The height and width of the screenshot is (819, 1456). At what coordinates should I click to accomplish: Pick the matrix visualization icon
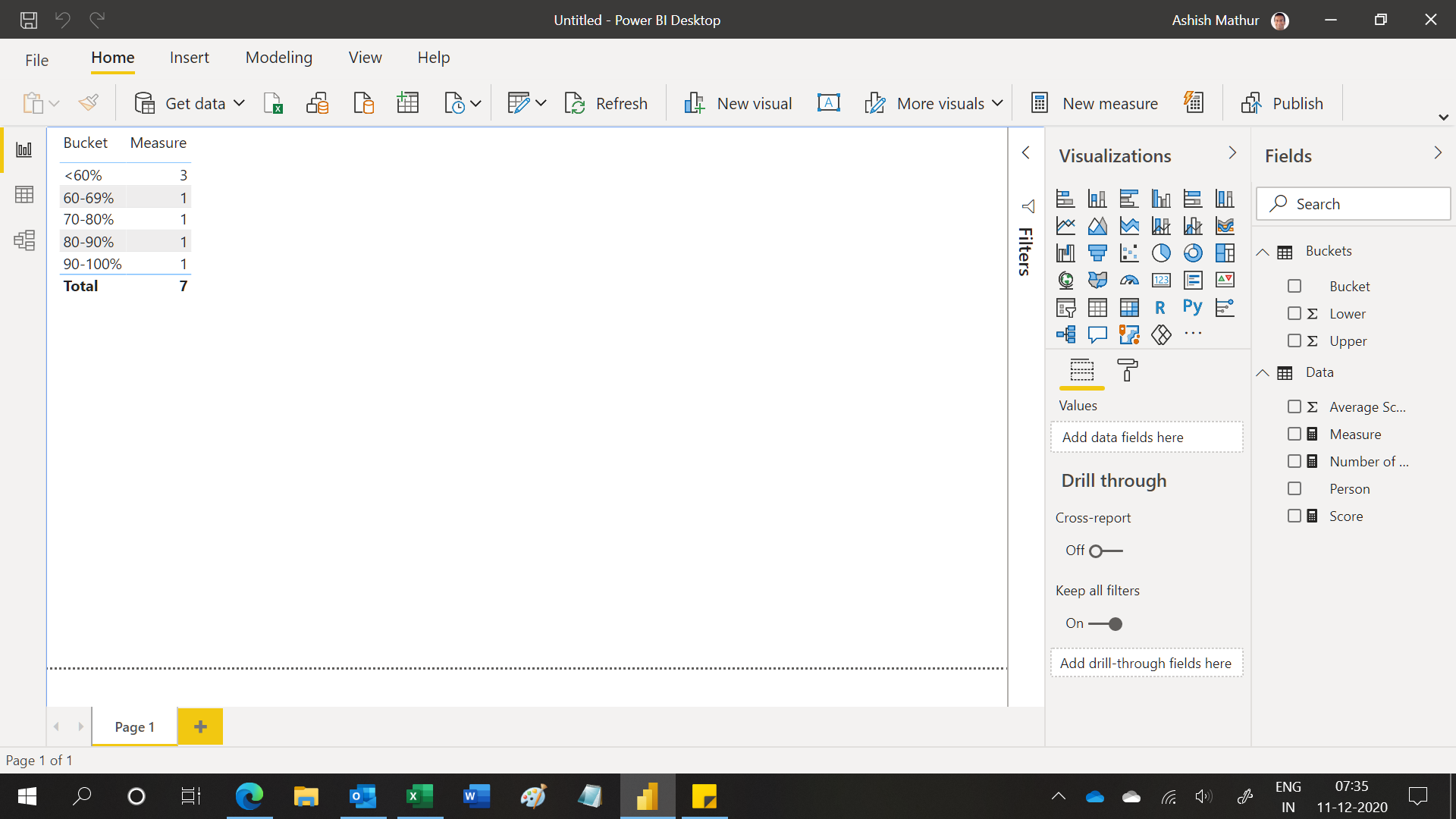point(1129,308)
